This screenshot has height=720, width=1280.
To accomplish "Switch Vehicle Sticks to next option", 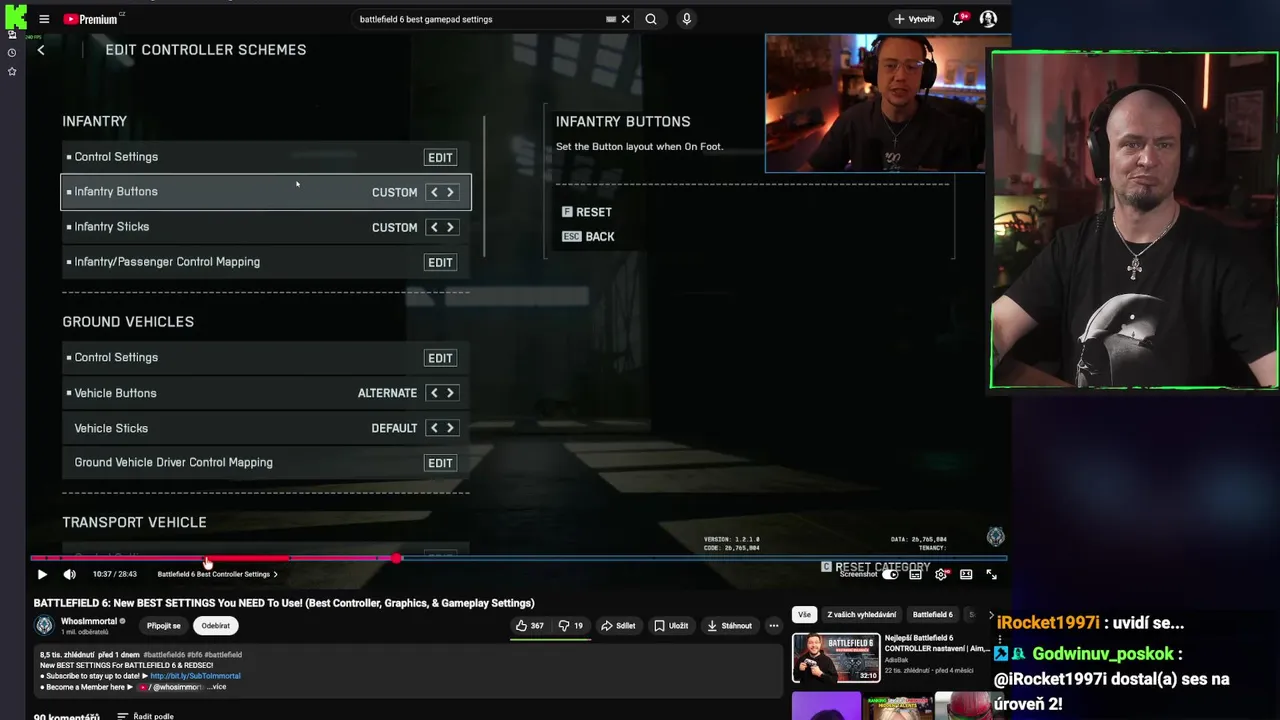I will coord(450,428).
